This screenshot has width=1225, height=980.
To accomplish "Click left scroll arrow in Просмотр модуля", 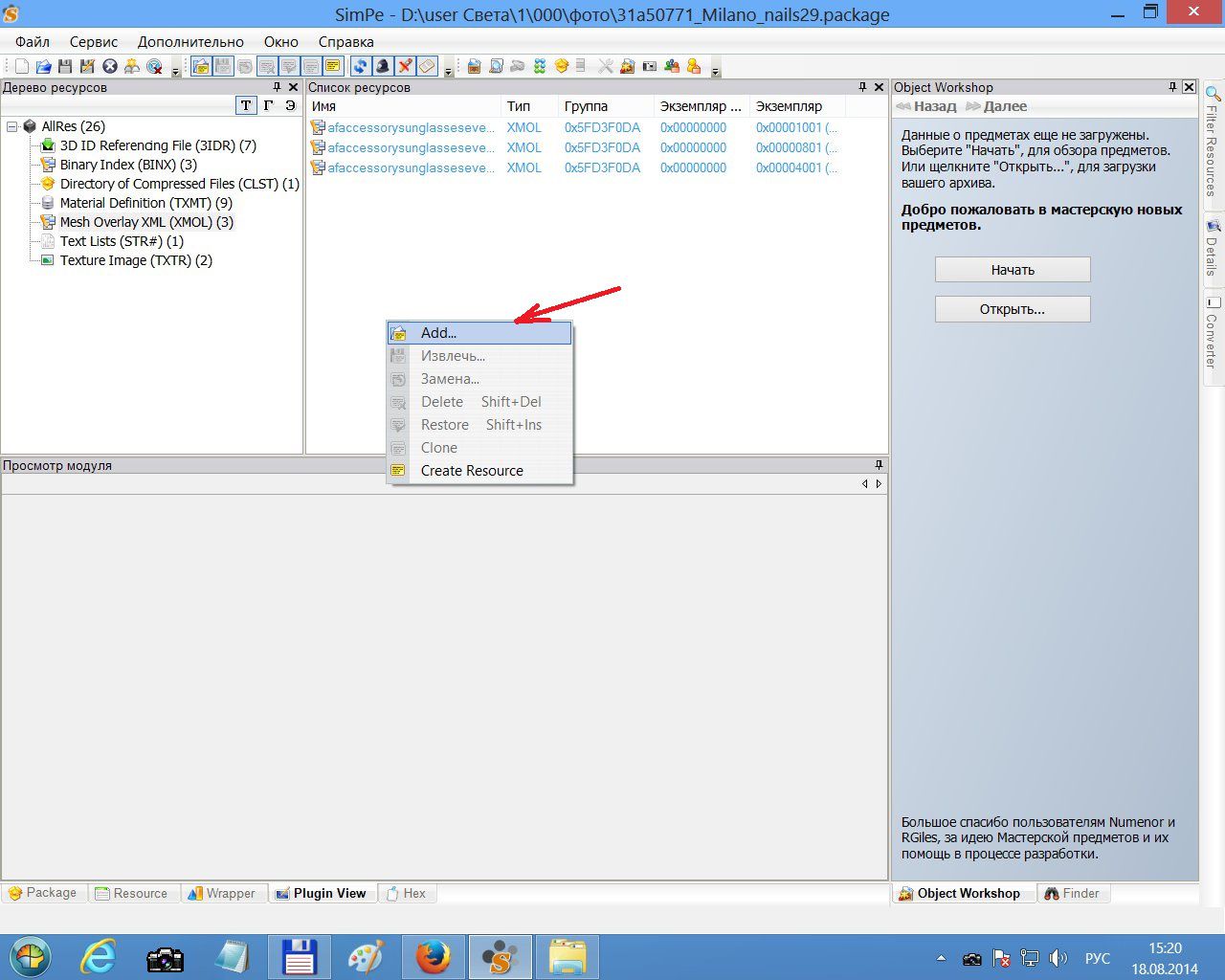I will coord(865,484).
